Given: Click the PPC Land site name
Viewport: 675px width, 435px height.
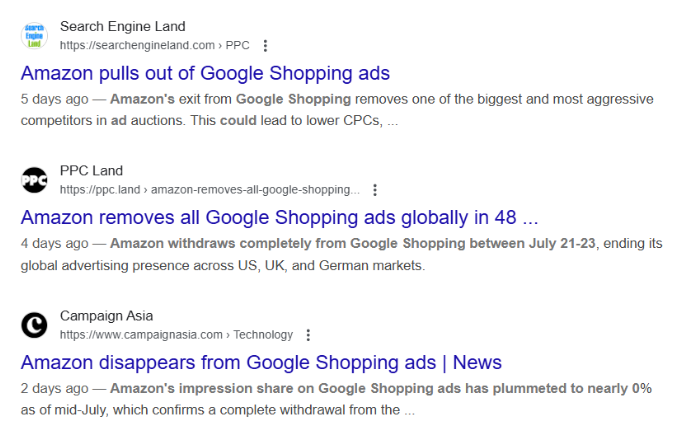Looking at the screenshot, I should pyautogui.click(x=91, y=171).
